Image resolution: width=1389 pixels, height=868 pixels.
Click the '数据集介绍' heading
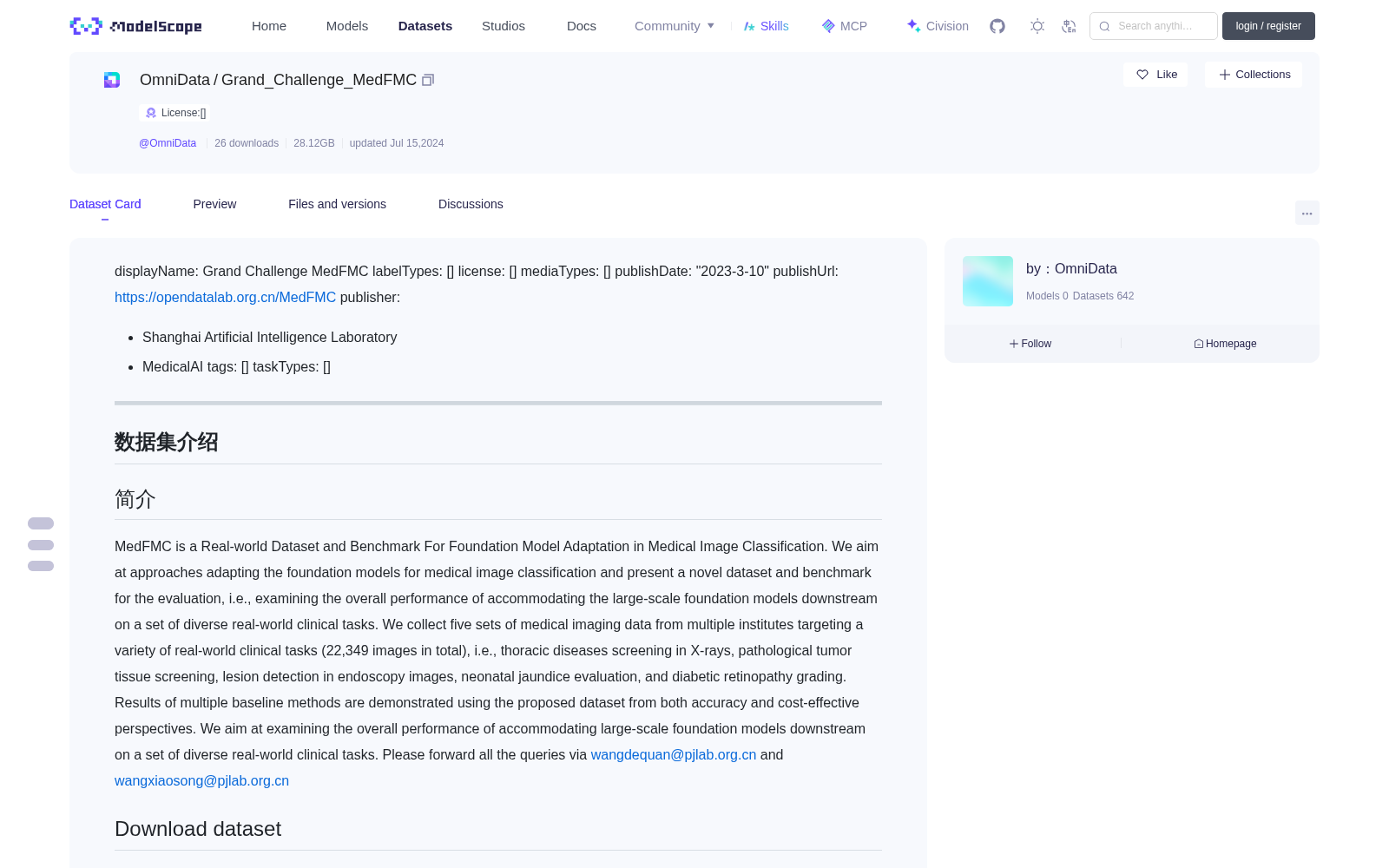166,442
